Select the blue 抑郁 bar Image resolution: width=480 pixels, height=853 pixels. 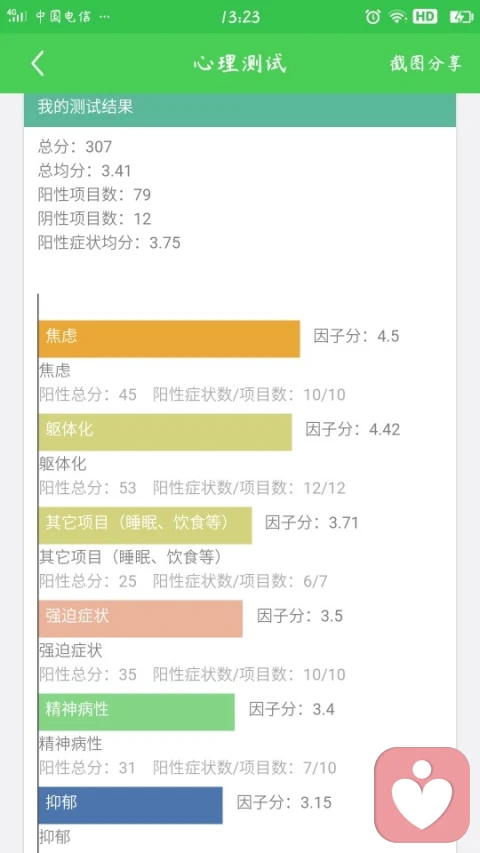(x=131, y=805)
